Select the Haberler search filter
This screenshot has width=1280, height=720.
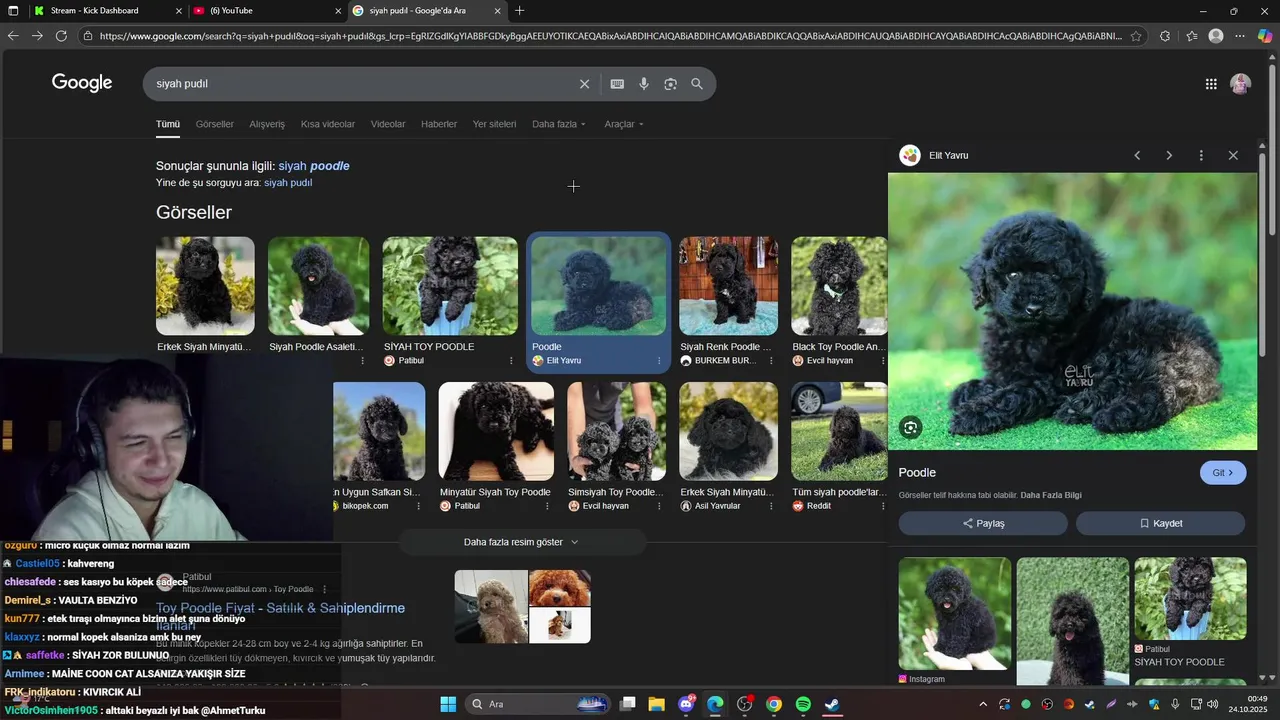439,124
